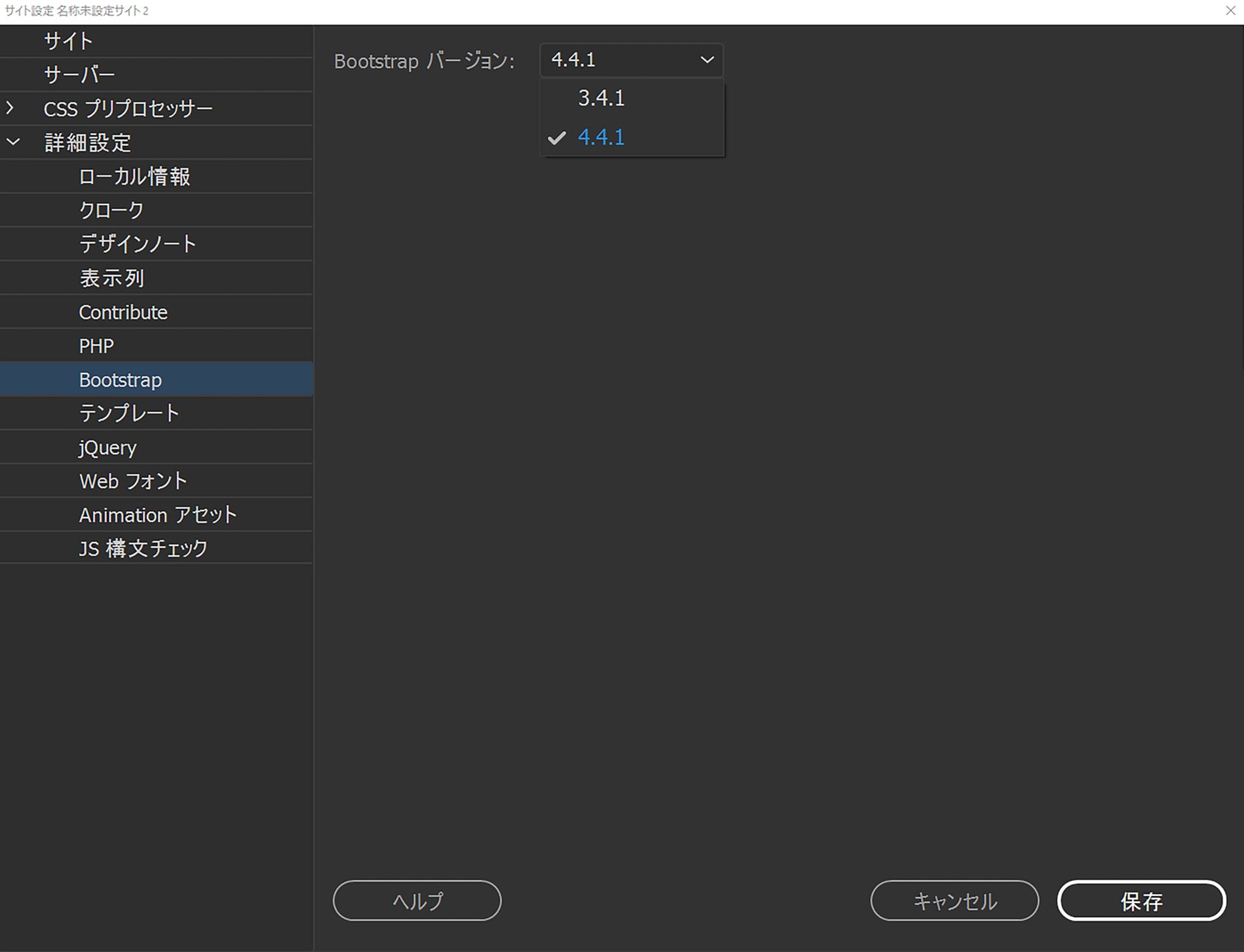The width and height of the screenshot is (1244, 952).
Task: Collapse the 詳細設定 section
Action: pos(12,142)
